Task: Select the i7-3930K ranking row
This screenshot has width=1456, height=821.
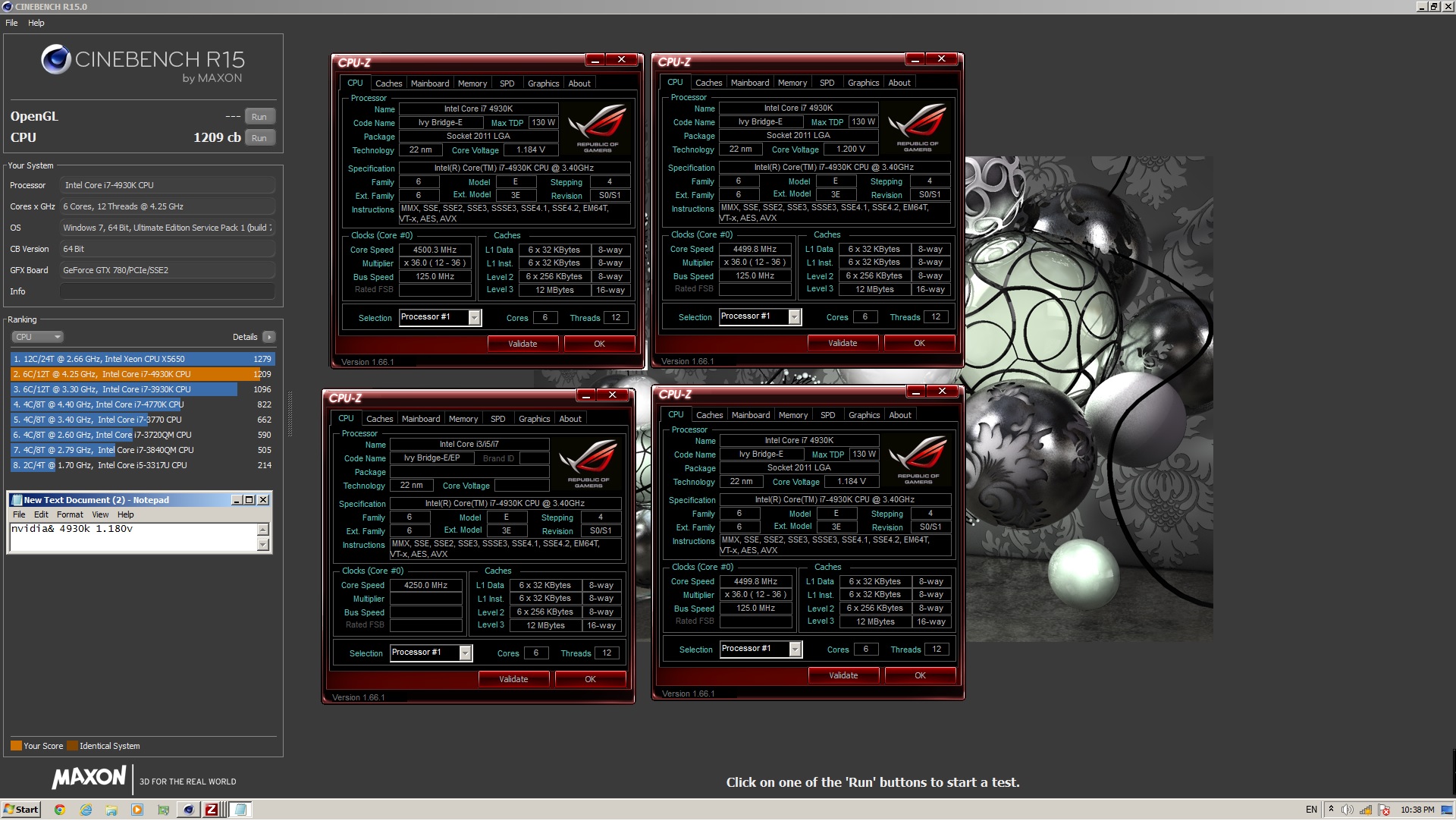Action: click(143, 390)
